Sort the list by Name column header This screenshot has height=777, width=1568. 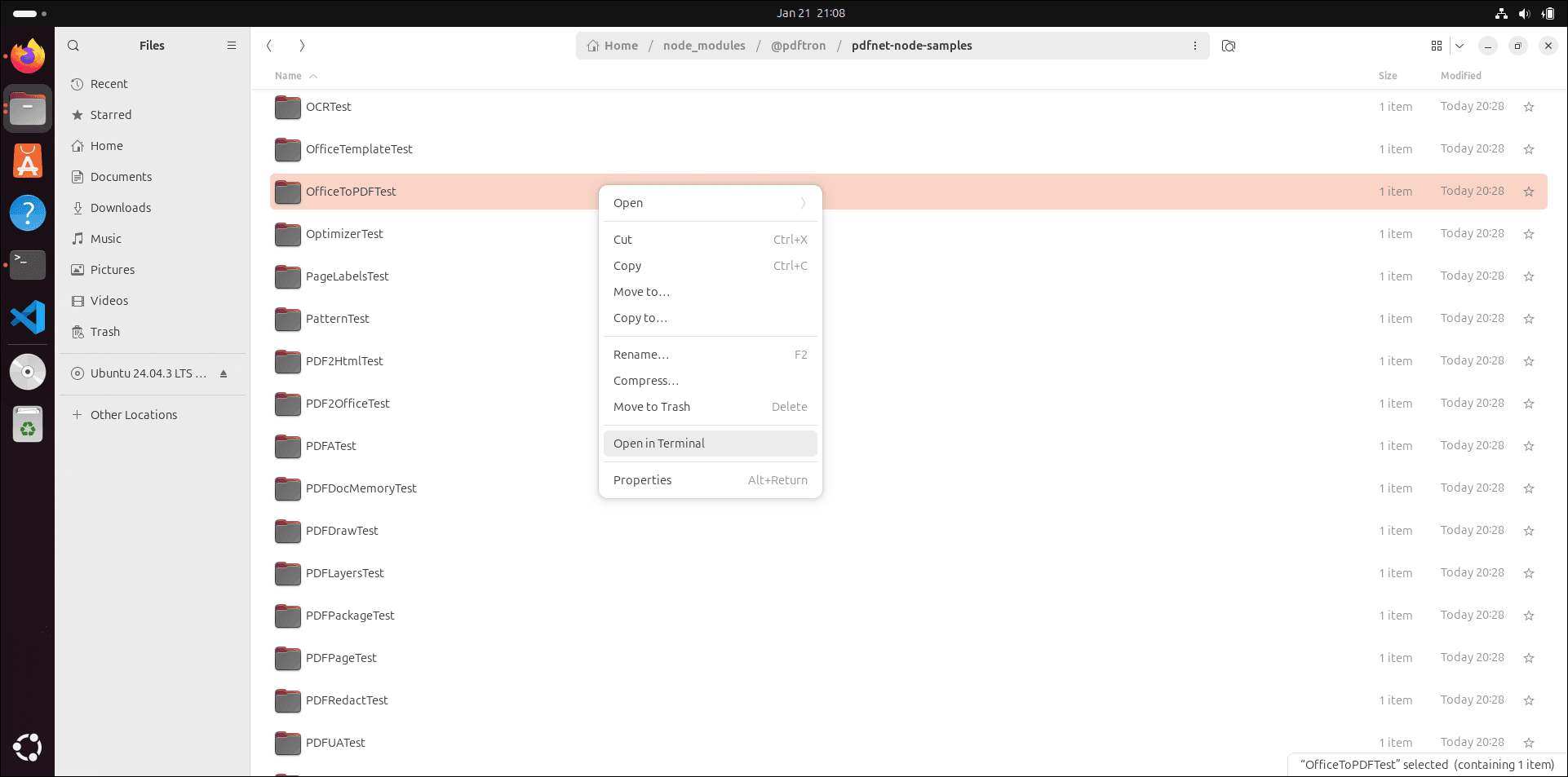click(x=289, y=76)
